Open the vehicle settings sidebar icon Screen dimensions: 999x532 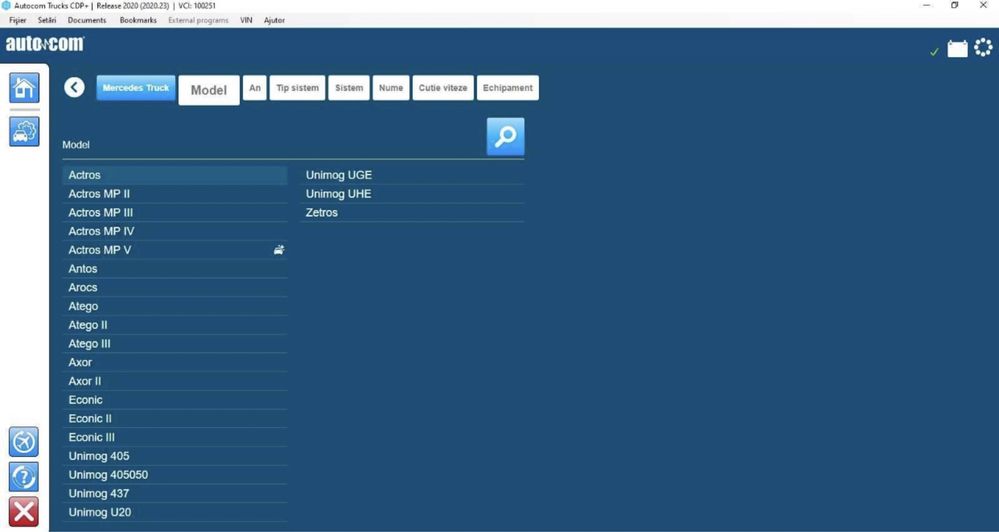coord(24,131)
